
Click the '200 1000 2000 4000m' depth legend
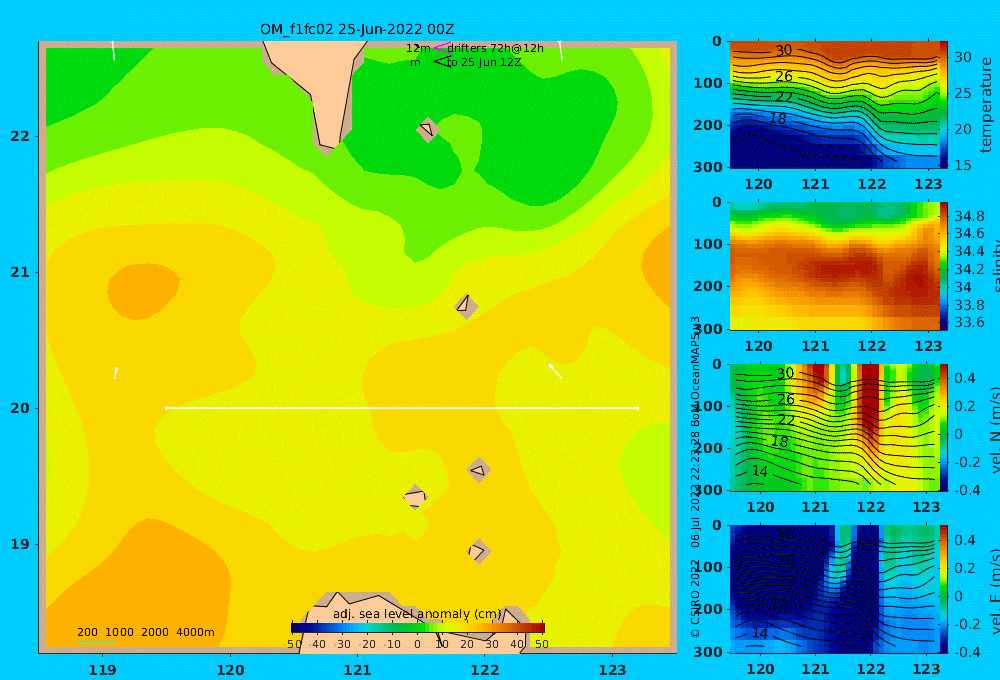pos(146,632)
